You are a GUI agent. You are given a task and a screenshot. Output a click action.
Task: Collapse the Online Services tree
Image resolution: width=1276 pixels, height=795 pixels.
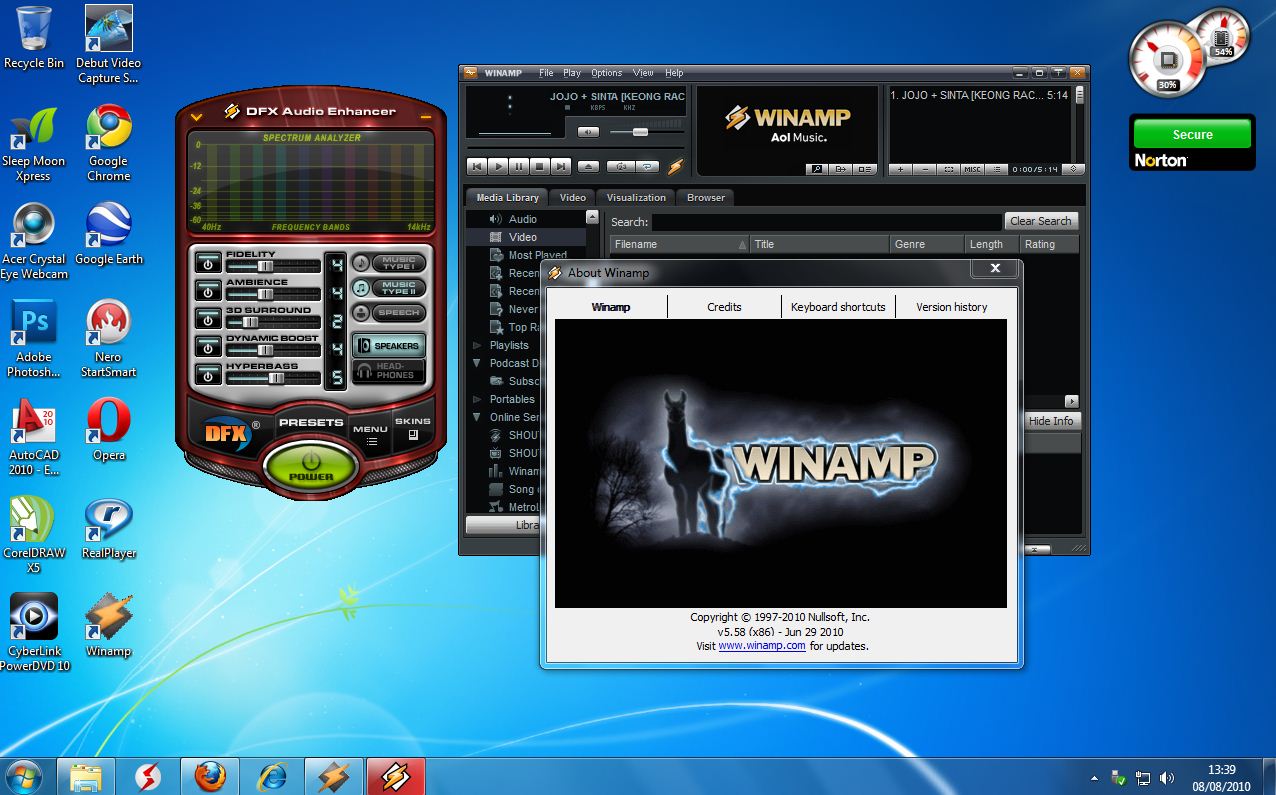477,417
